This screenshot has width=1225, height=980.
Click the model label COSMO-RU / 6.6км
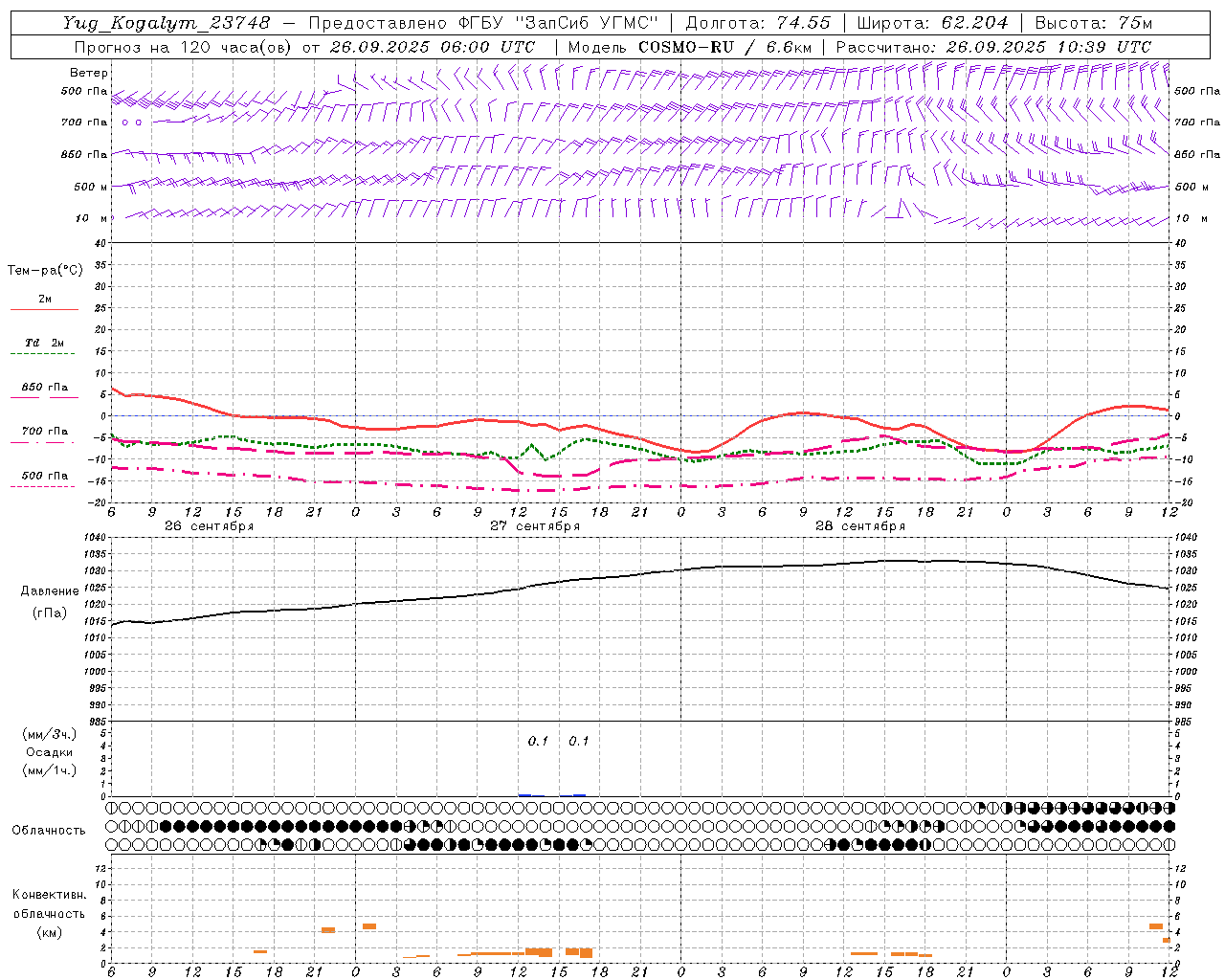pyautogui.click(x=725, y=47)
